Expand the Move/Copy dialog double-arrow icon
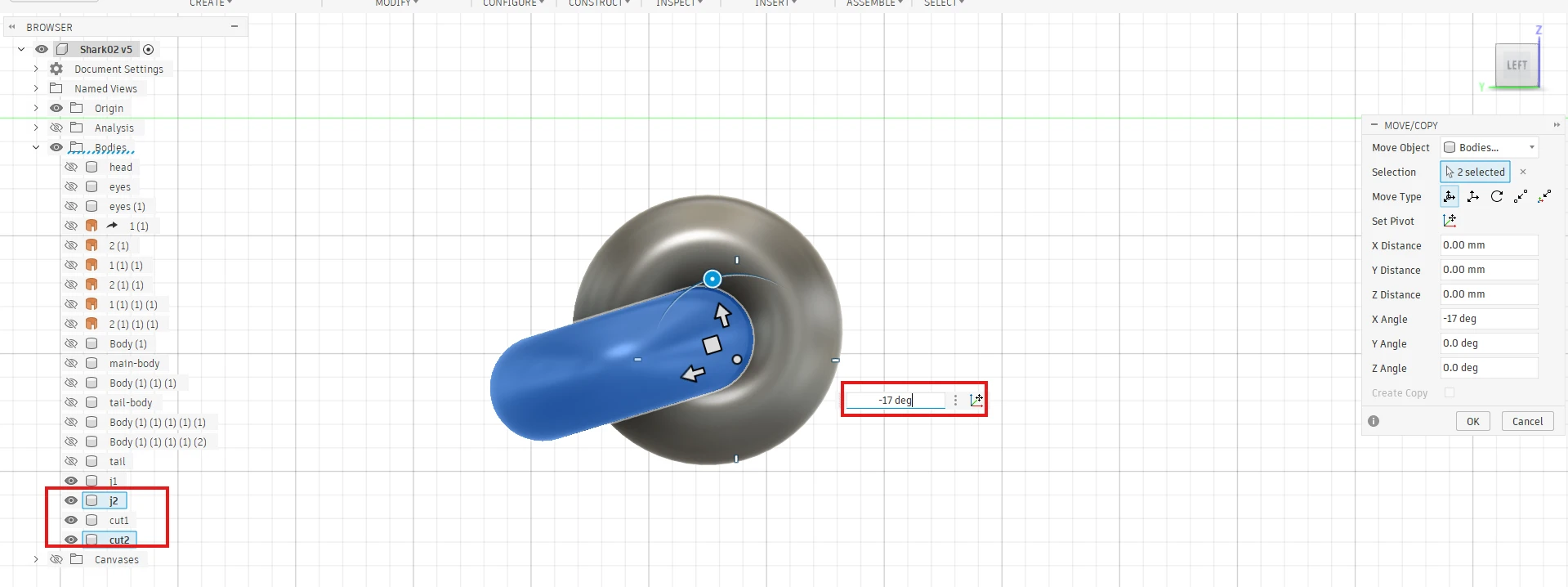The image size is (1568, 587). 1557,125
